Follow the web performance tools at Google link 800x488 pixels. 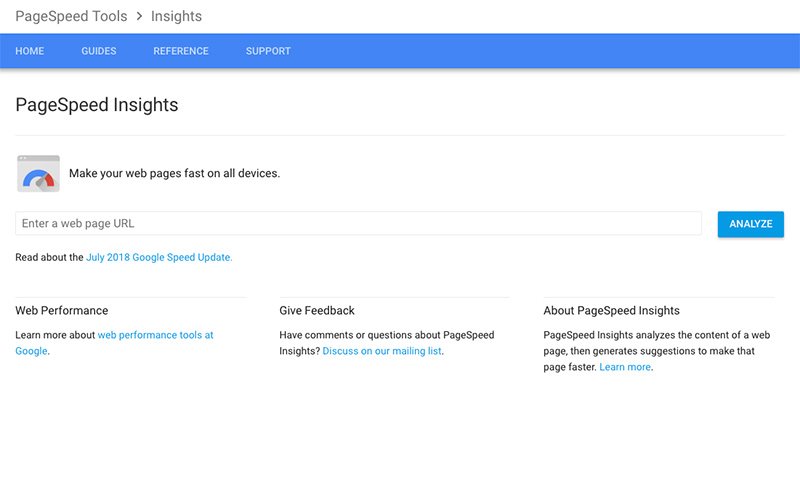pos(155,335)
